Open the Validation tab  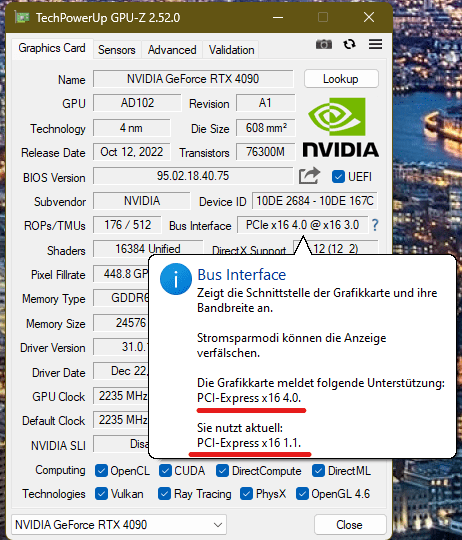(x=232, y=50)
